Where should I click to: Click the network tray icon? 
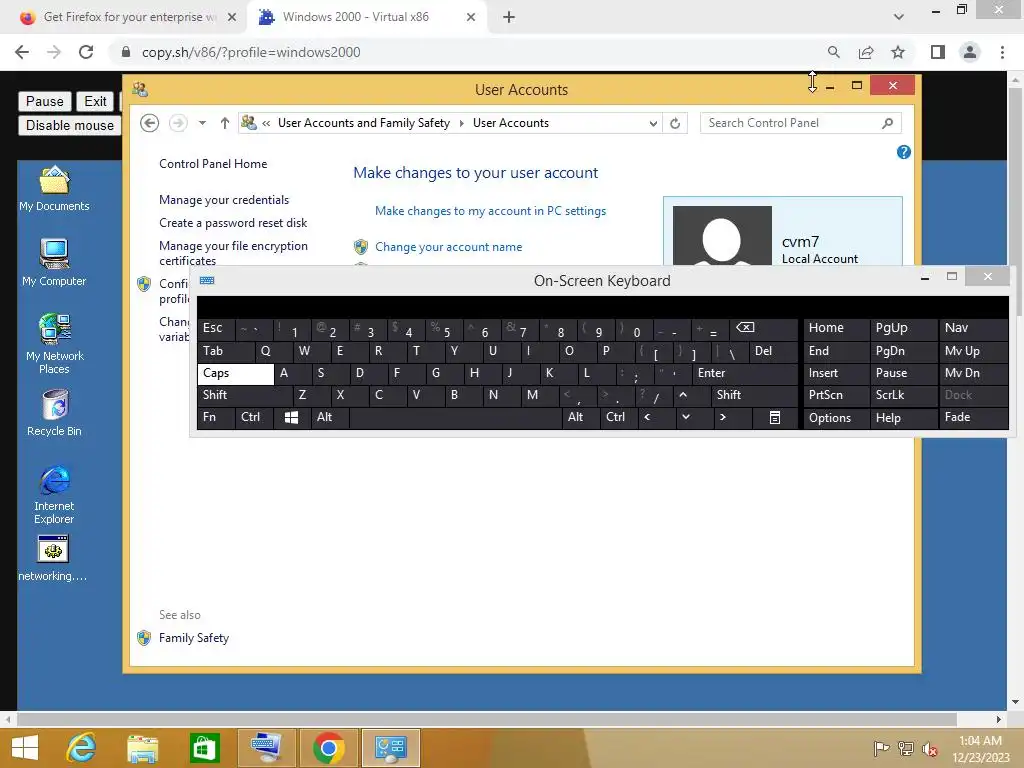tap(905, 748)
